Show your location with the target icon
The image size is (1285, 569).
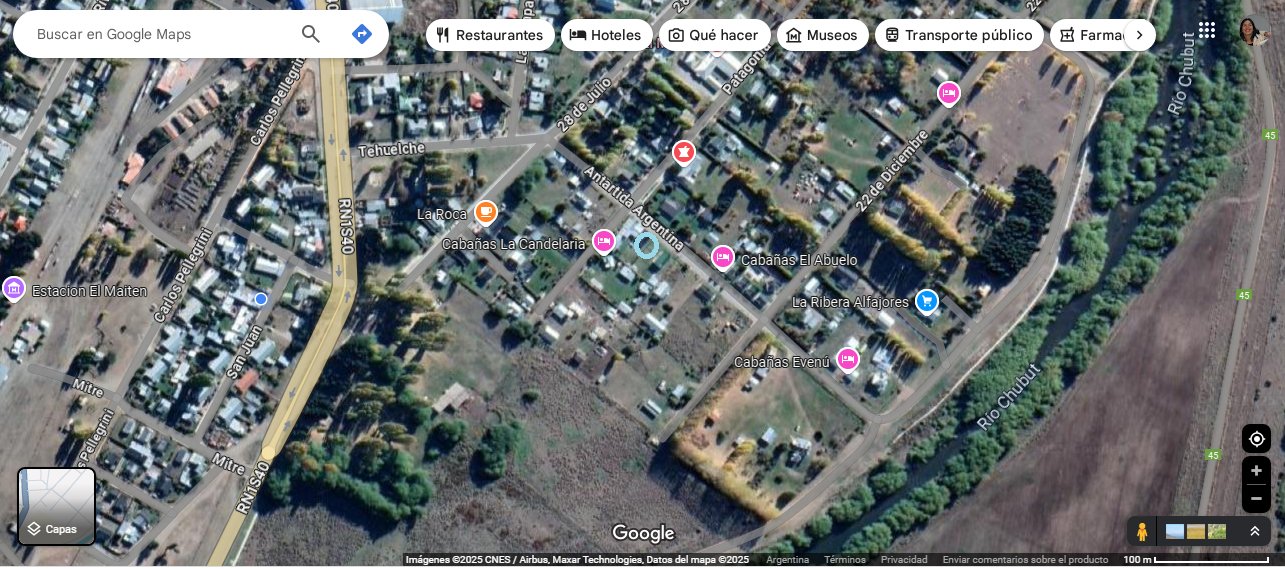(x=1257, y=439)
